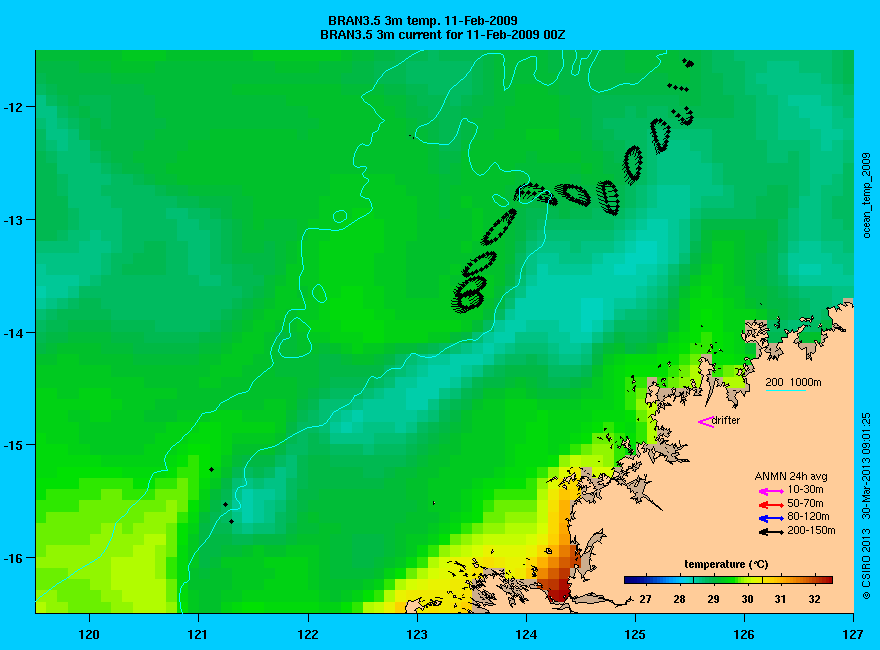Image resolution: width=880 pixels, height=650 pixels.
Task: Click the magenta drifter arrow marker in legend
Action: 705,422
